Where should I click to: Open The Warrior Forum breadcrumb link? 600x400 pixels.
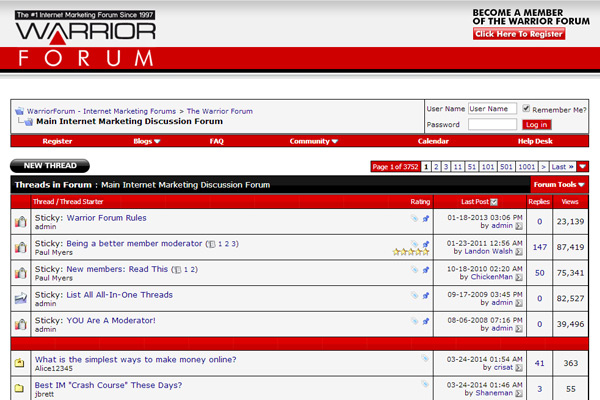pos(220,111)
